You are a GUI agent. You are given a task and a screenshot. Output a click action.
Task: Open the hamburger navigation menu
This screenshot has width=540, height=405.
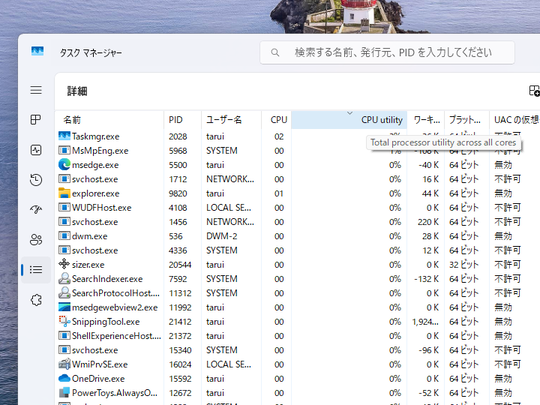pos(36,90)
